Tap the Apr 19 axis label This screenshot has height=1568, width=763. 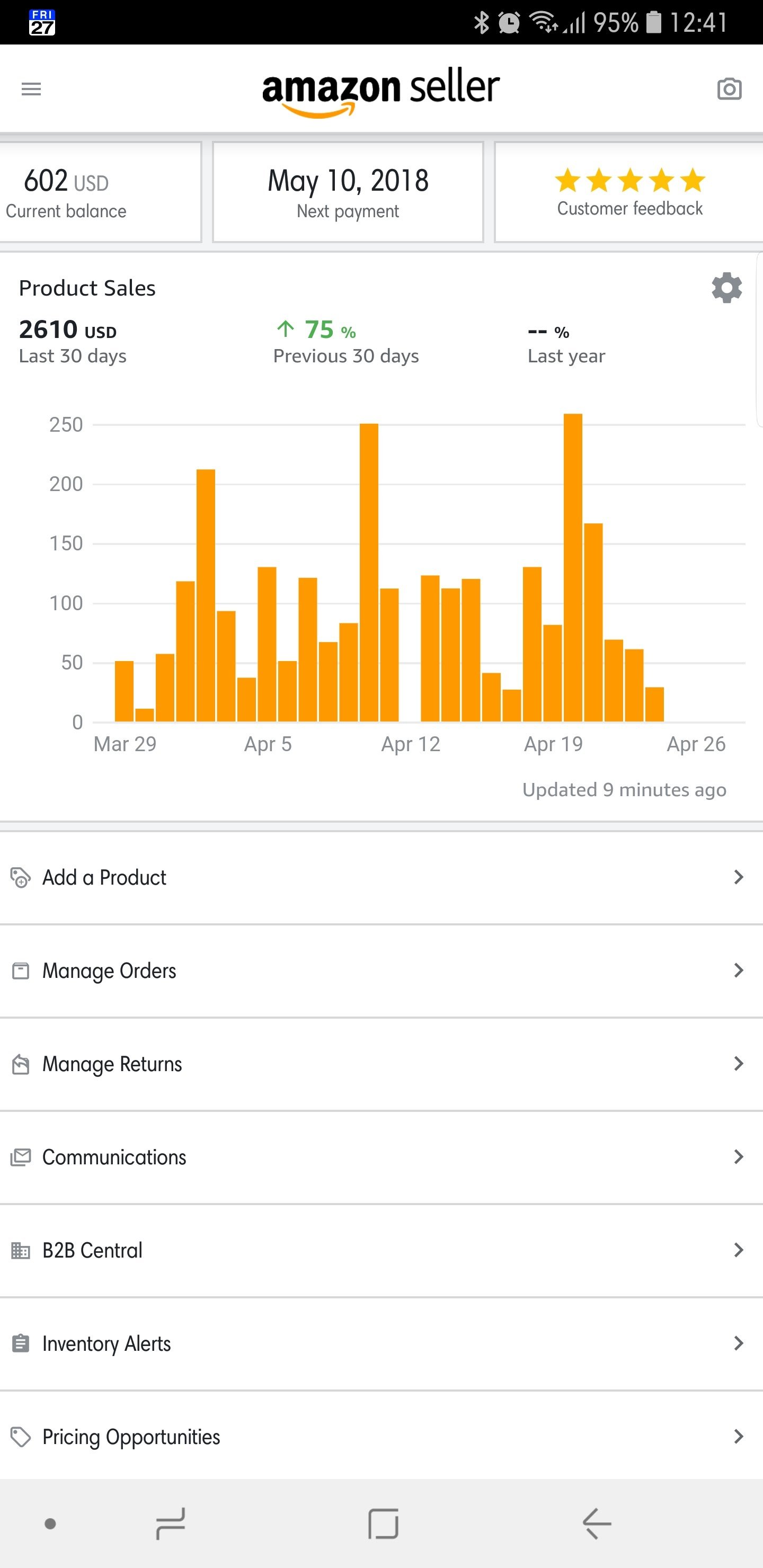click(554, 744)
